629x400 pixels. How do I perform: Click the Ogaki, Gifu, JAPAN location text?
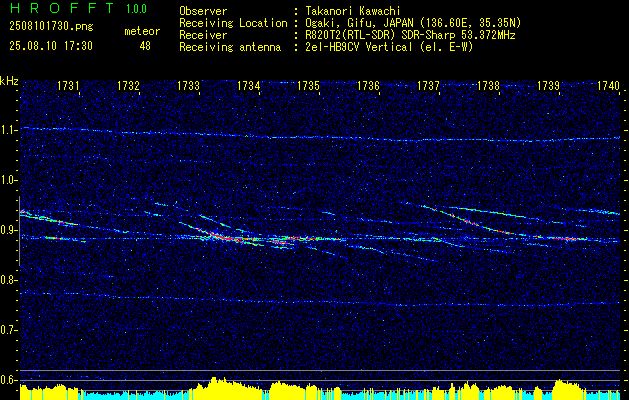(413, 23)
